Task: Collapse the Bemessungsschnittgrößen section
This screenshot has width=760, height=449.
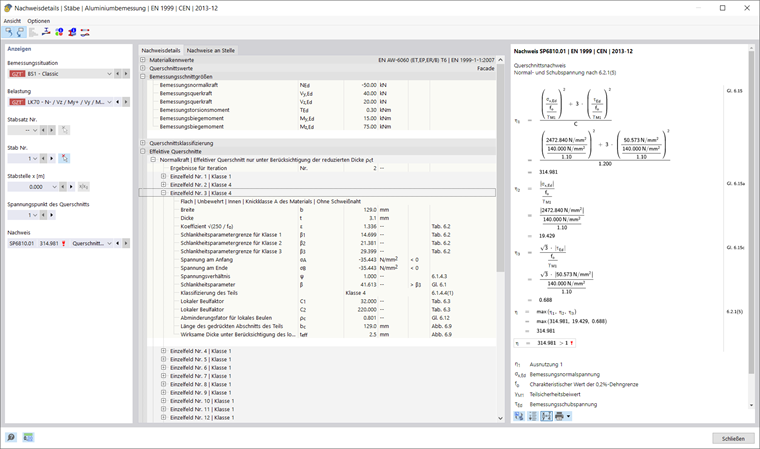Action: 142,76
